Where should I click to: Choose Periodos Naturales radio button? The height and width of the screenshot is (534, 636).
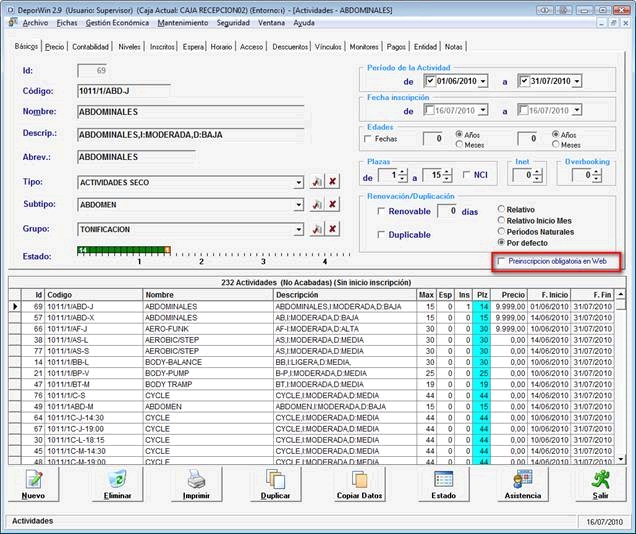click(501, 231)
